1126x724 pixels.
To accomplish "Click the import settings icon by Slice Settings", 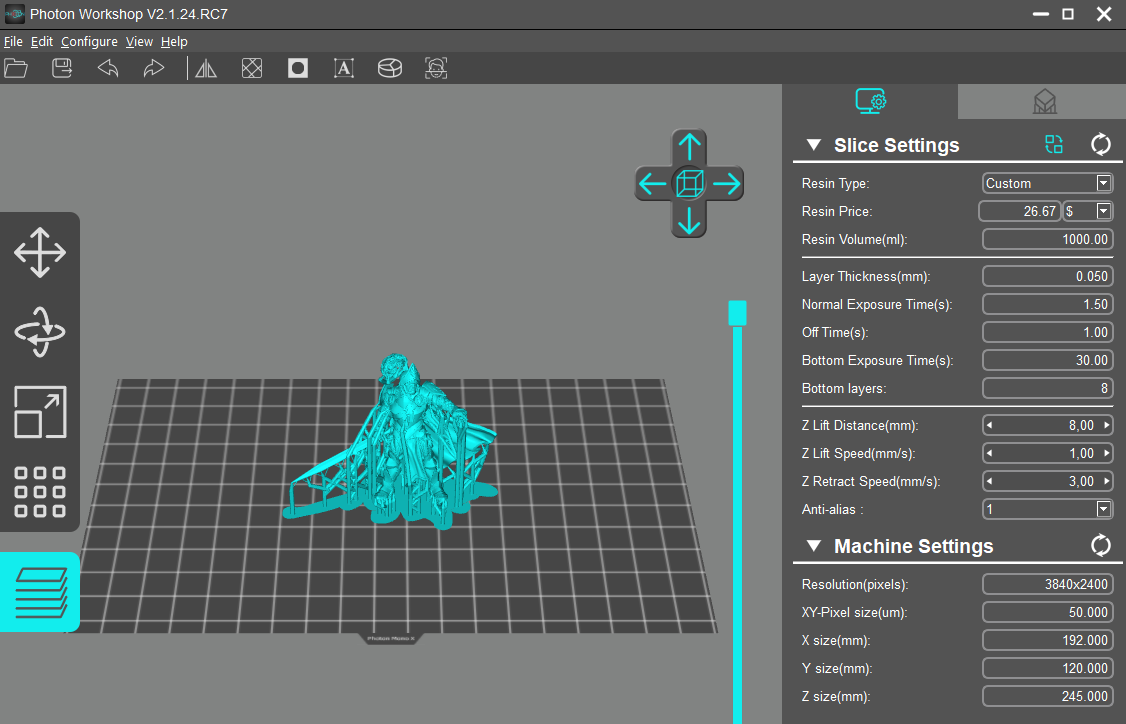I will (x=1053, y=144).
